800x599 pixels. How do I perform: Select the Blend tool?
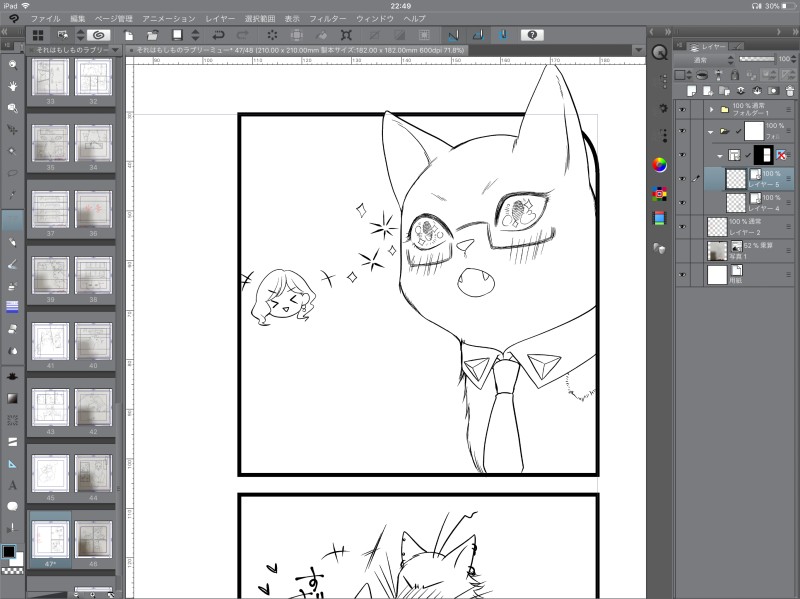(x=13, y=351)
